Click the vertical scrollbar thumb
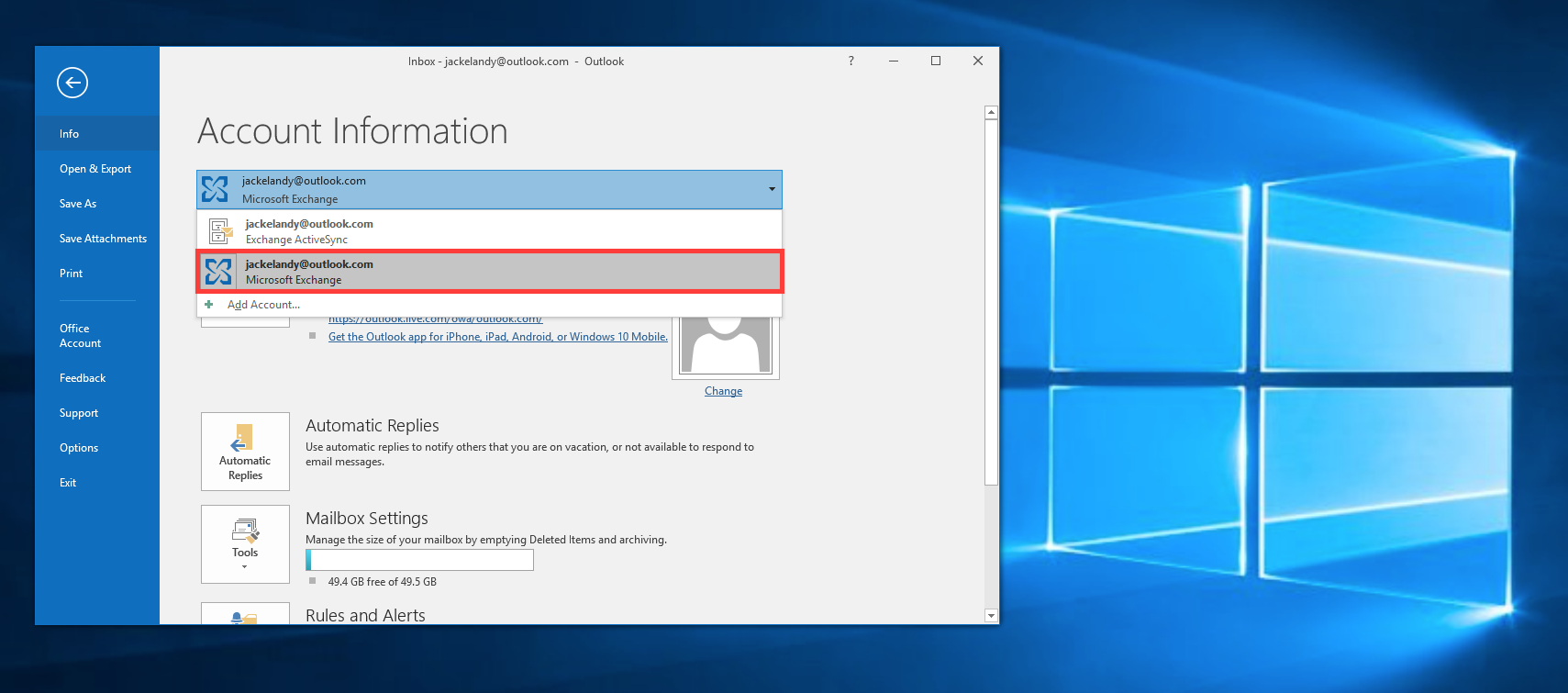Image resolution: width=1568 pixels, height=693 pixels. (991, 302)
